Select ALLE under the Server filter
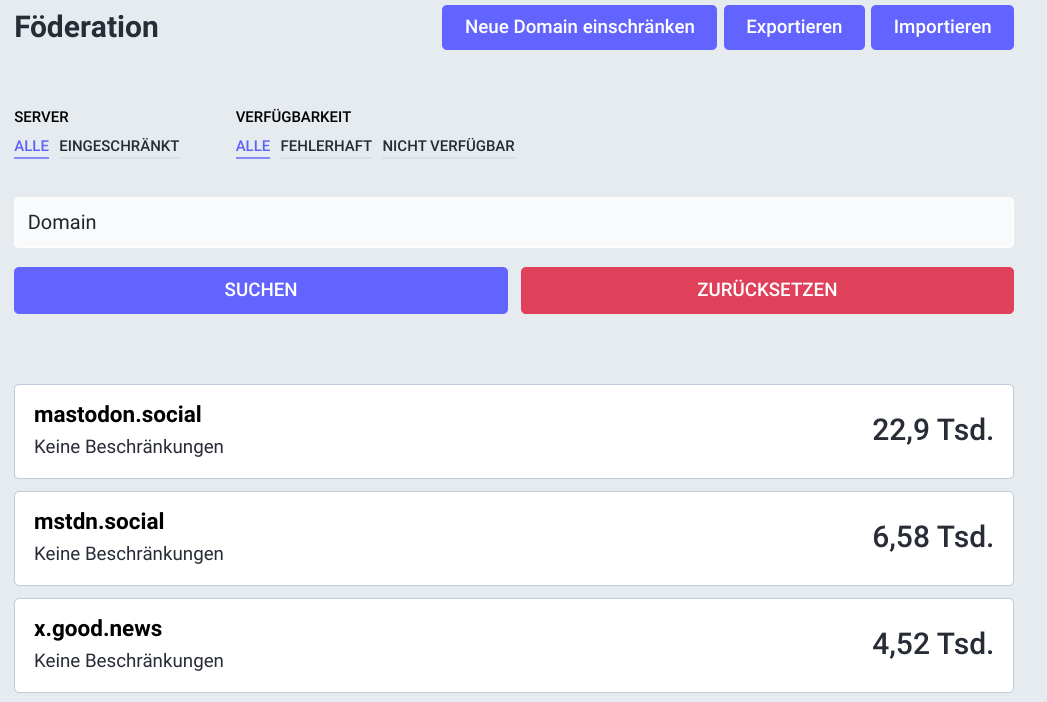This screenshot has height=702, width=1047. pos(31,146)
